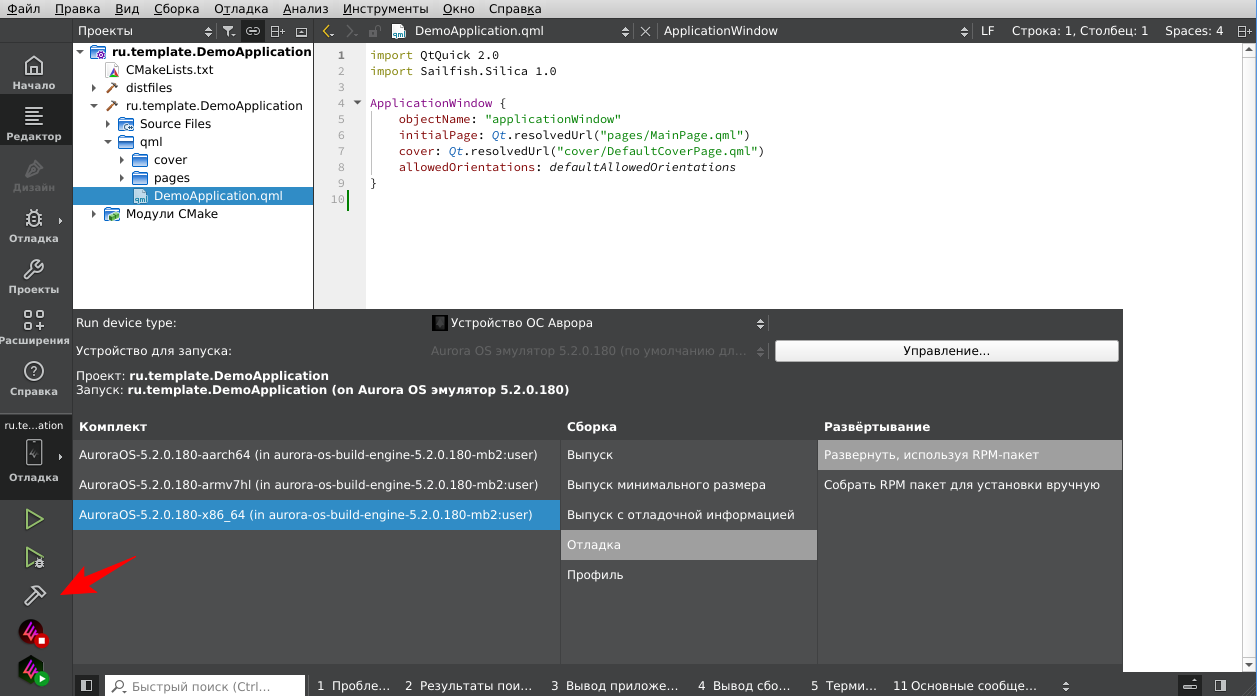
Task: Open the Сборка menu
Action: tap(177, 9)
